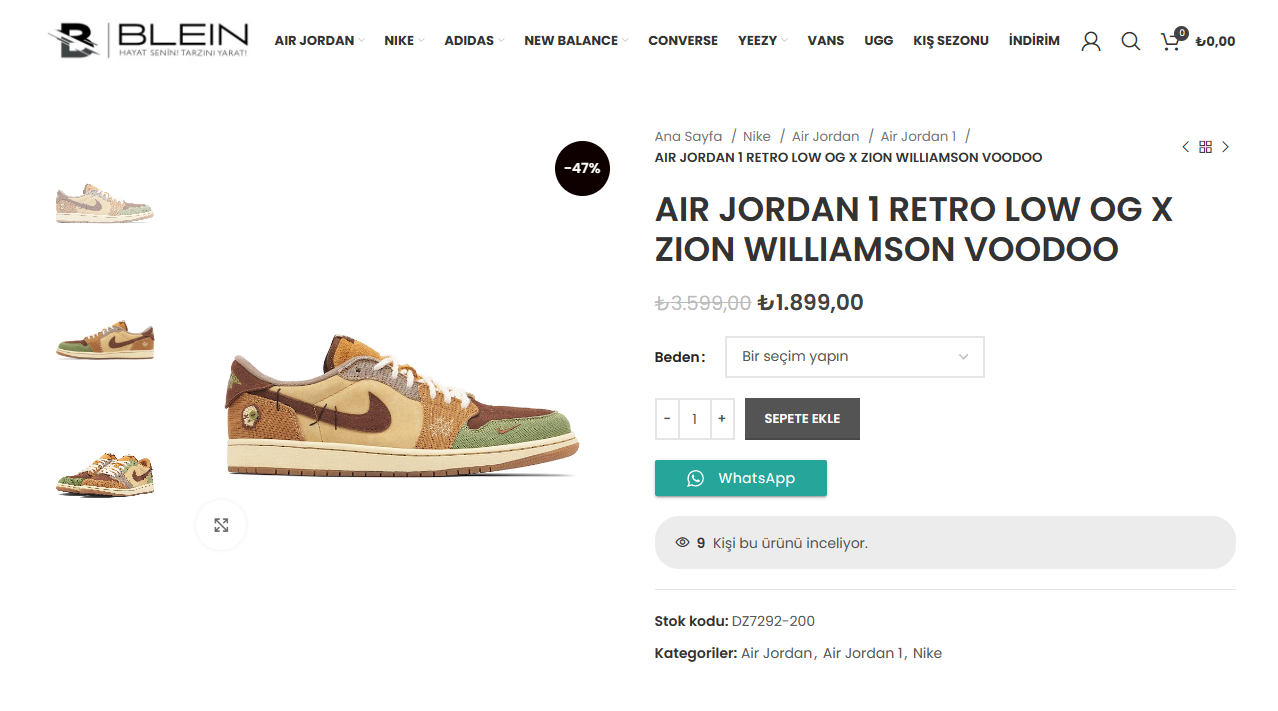Increase quantity with the plus button
This screenshot has width=1278, height=711.
point(722,419)
